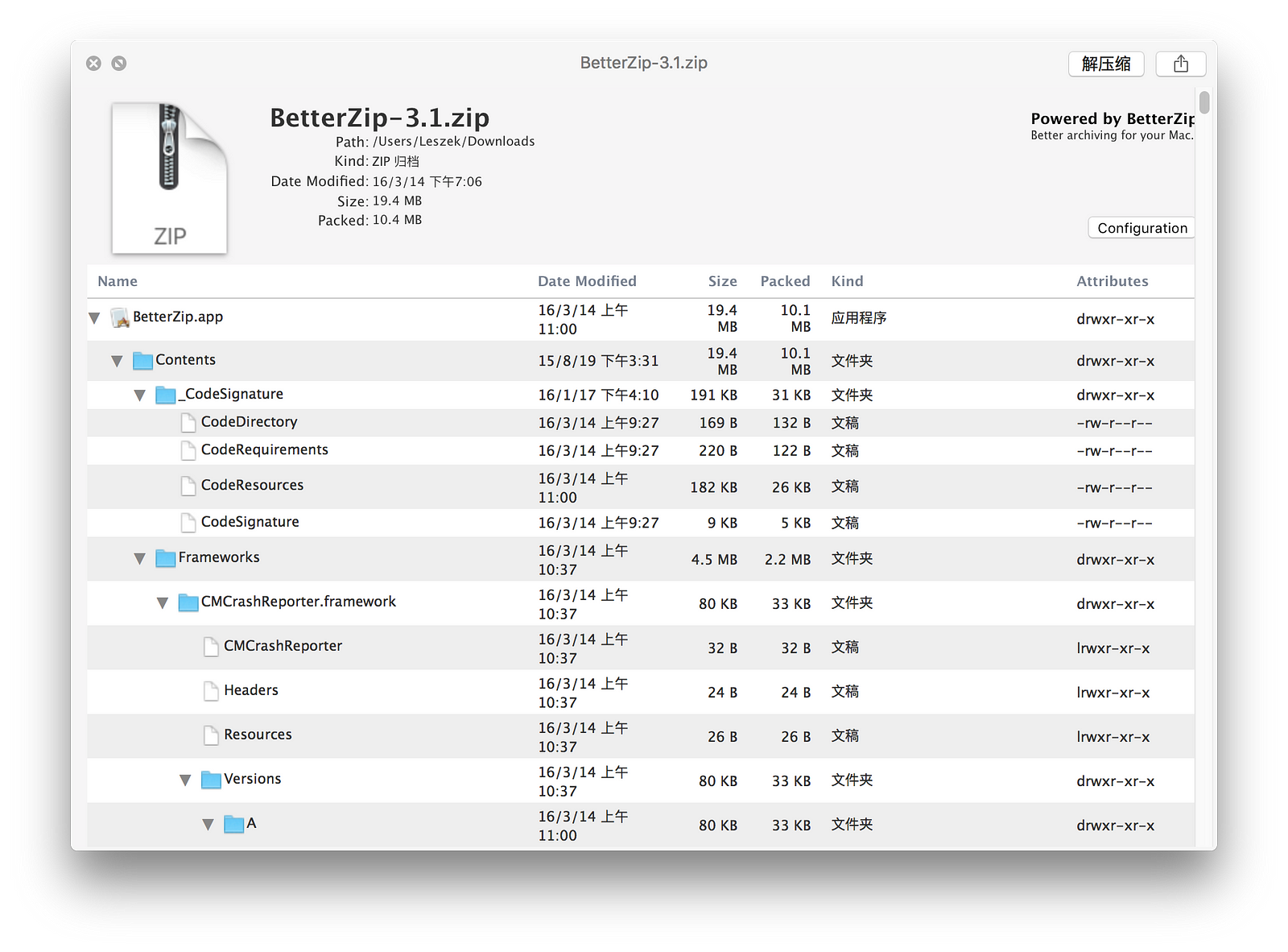The width and height of the screenshot is (1288, 952).
Task: Collapse the Frameworks folder
Action: (139, 559)
